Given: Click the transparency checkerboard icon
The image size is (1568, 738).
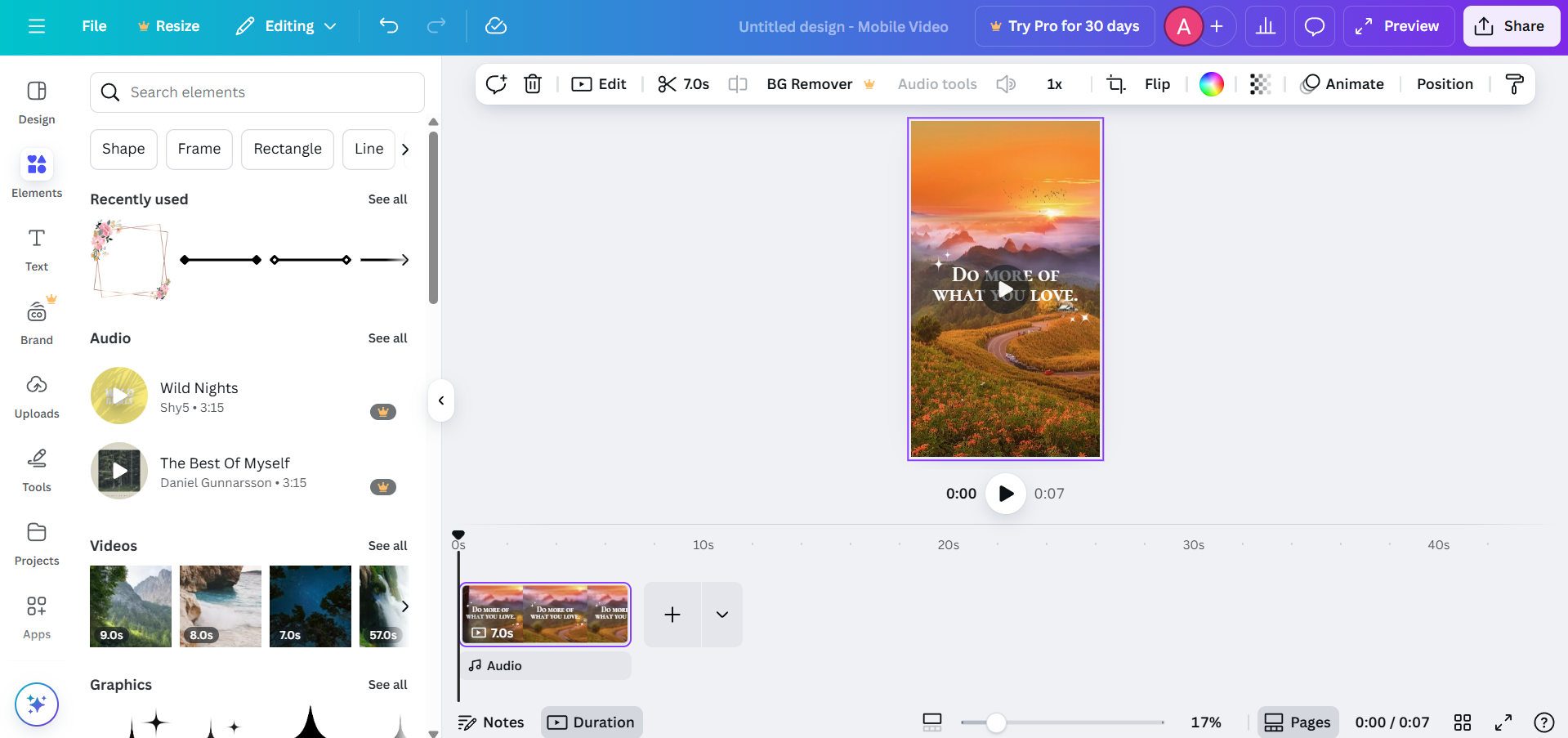Looking at the screenshot, I should click(x=1258, y=83).
